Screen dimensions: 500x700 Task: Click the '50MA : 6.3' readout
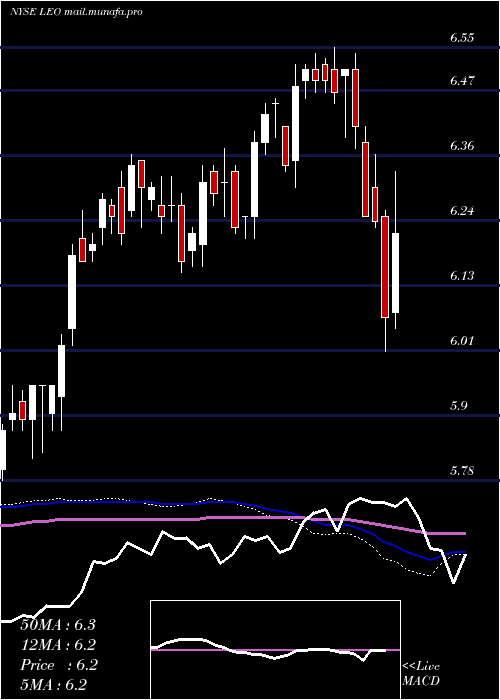(x=58, y=625)
